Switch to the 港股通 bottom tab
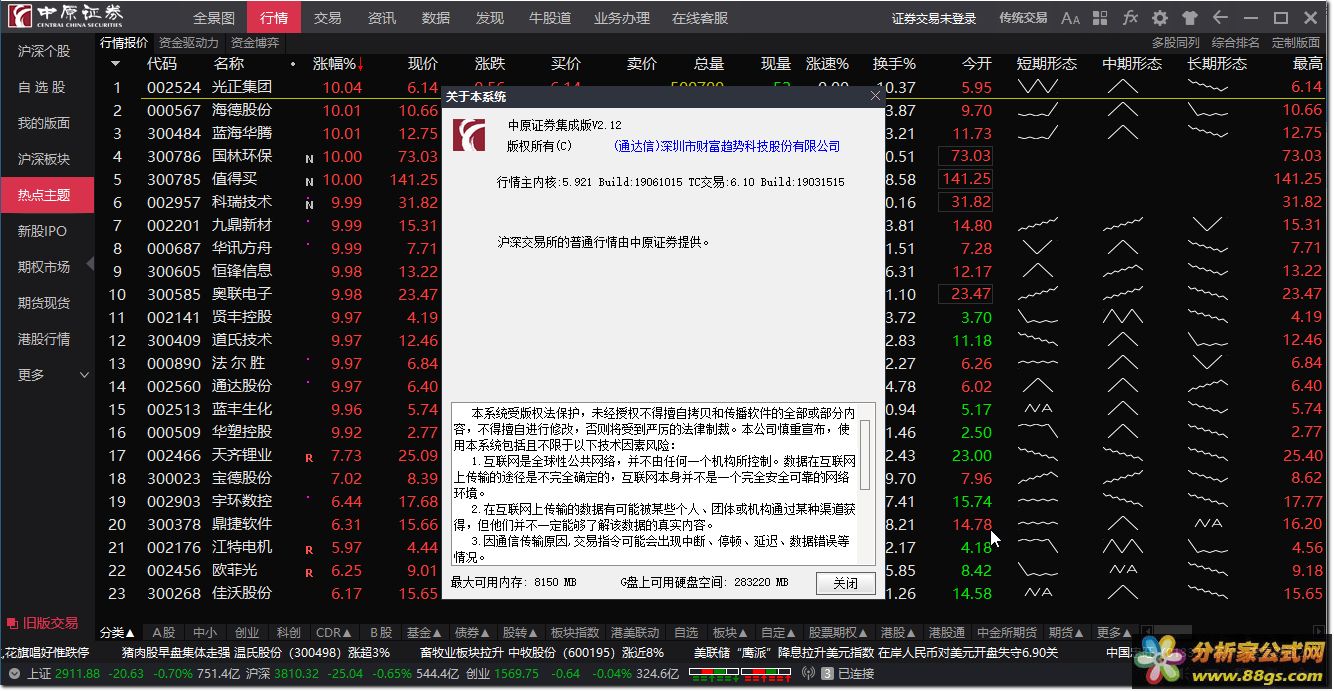The image size is (1334, 691). (x=946, y=633)
